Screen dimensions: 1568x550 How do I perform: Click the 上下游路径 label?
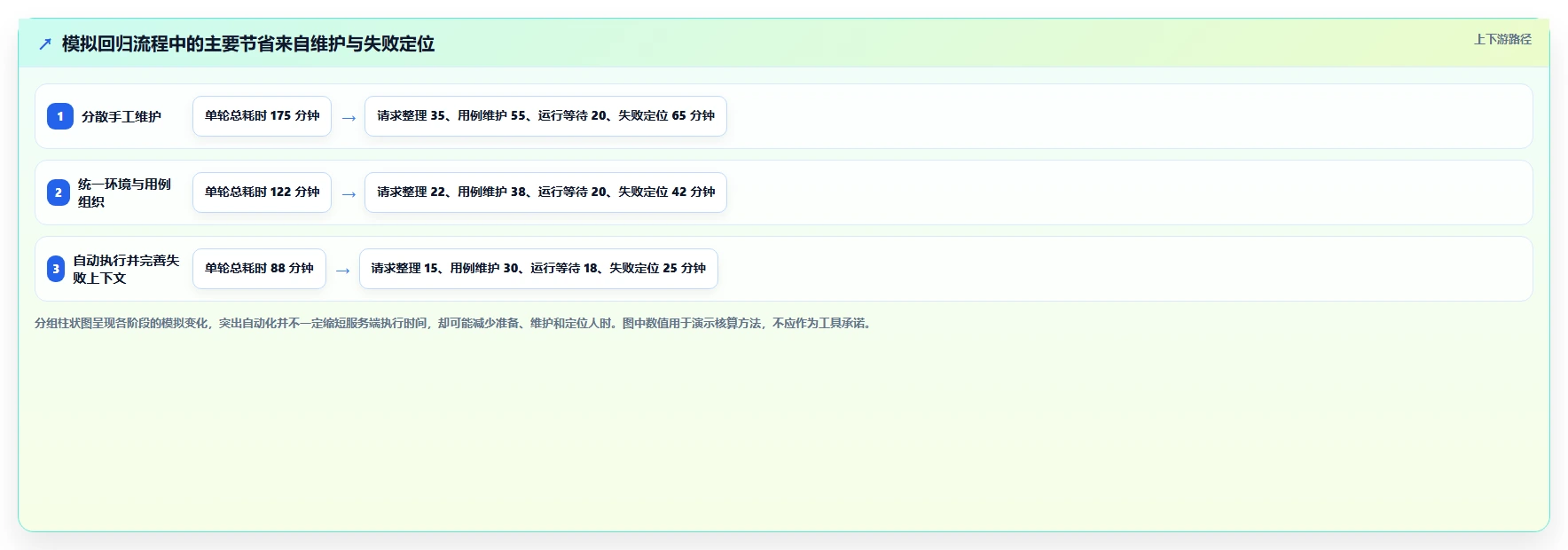tap(1502, 39)
